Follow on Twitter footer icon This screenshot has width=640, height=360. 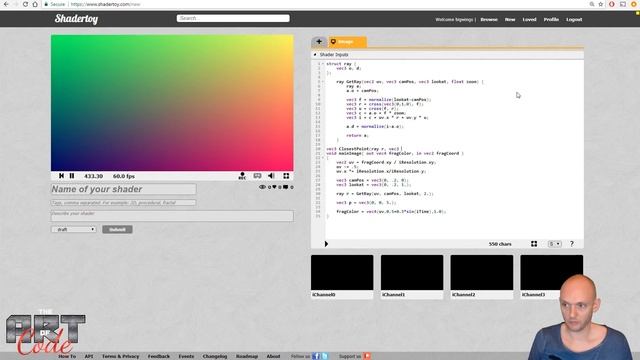point(324,356)
